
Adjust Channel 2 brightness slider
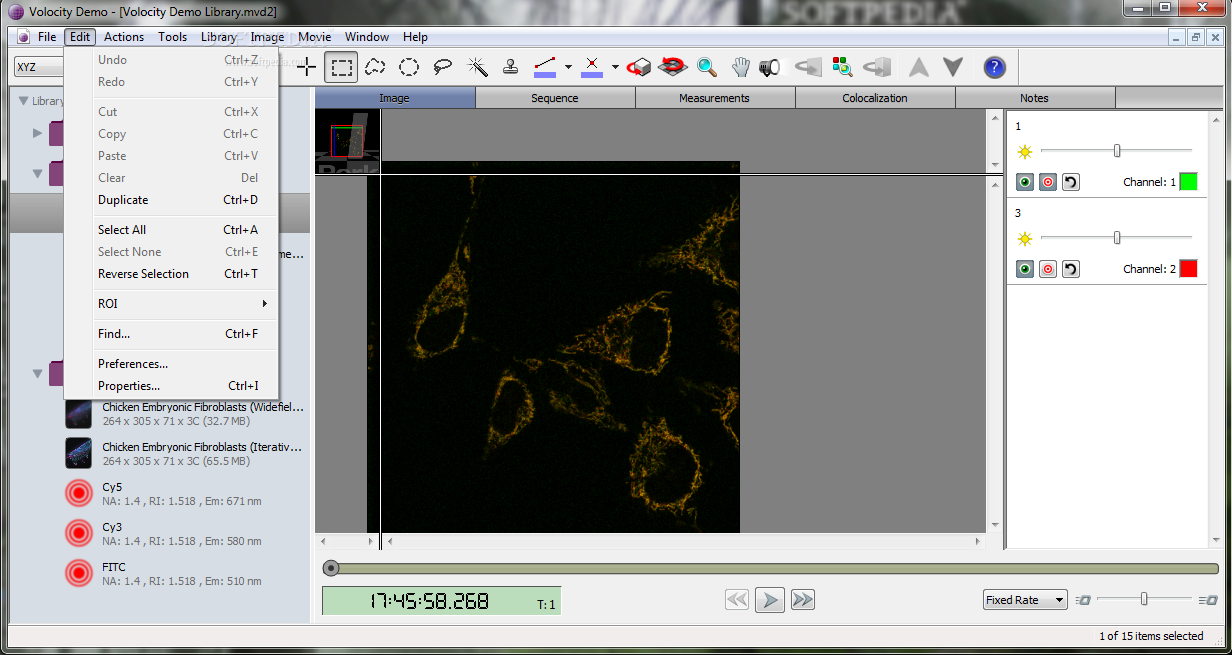tap(1116, 238)
